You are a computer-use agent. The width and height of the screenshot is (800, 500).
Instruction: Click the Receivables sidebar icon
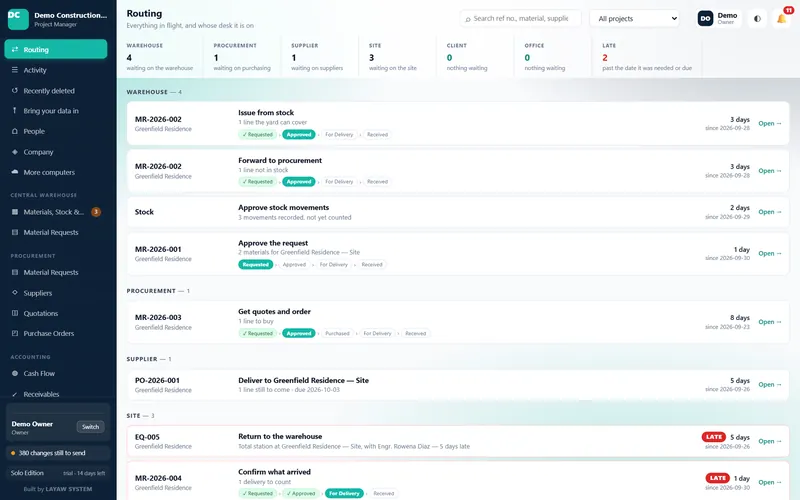15,394
